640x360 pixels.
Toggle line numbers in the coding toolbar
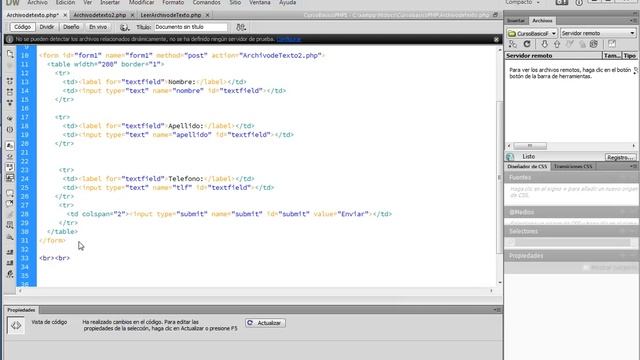point(10,145)
